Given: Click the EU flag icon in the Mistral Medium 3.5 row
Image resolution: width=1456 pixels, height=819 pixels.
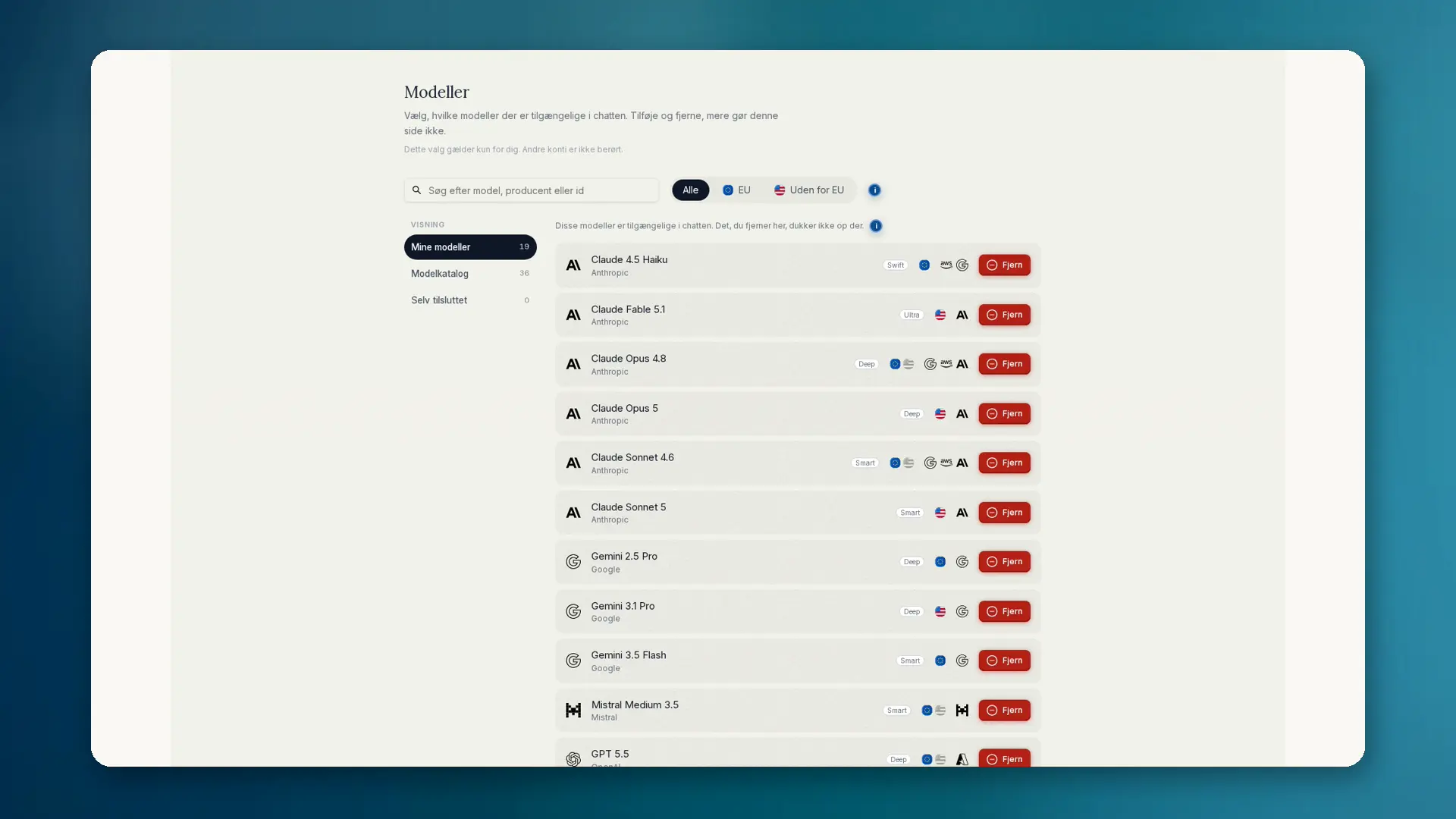Looking at the screenshot, I should tap(927, 711).
